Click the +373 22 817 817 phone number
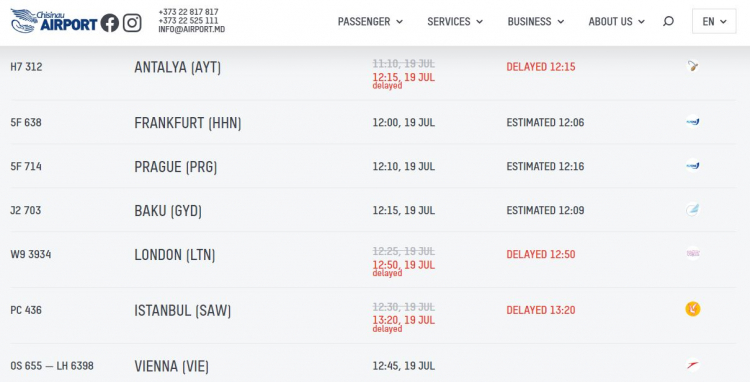This screenshot has width=750, height=382. [188, 12]
